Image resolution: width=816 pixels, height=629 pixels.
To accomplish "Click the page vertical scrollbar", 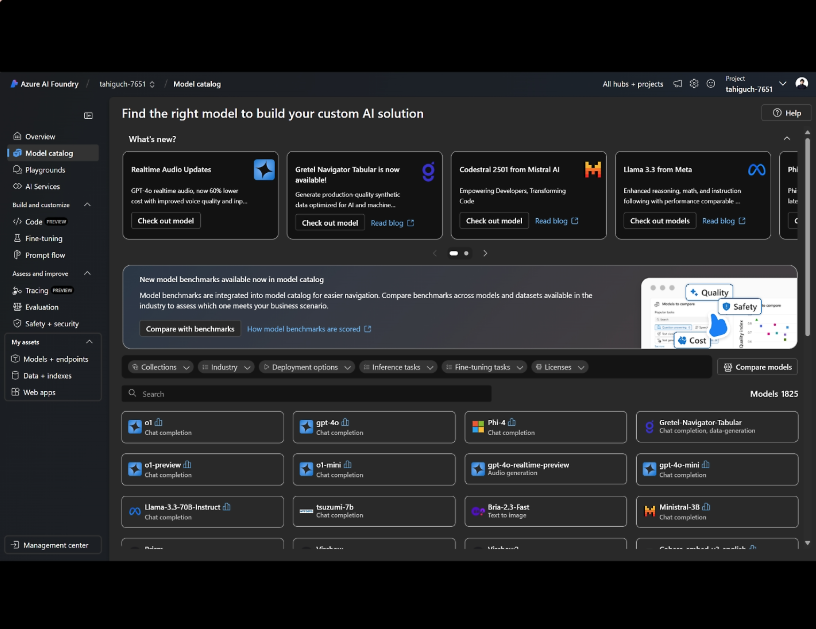I will [x=808, y=239].
